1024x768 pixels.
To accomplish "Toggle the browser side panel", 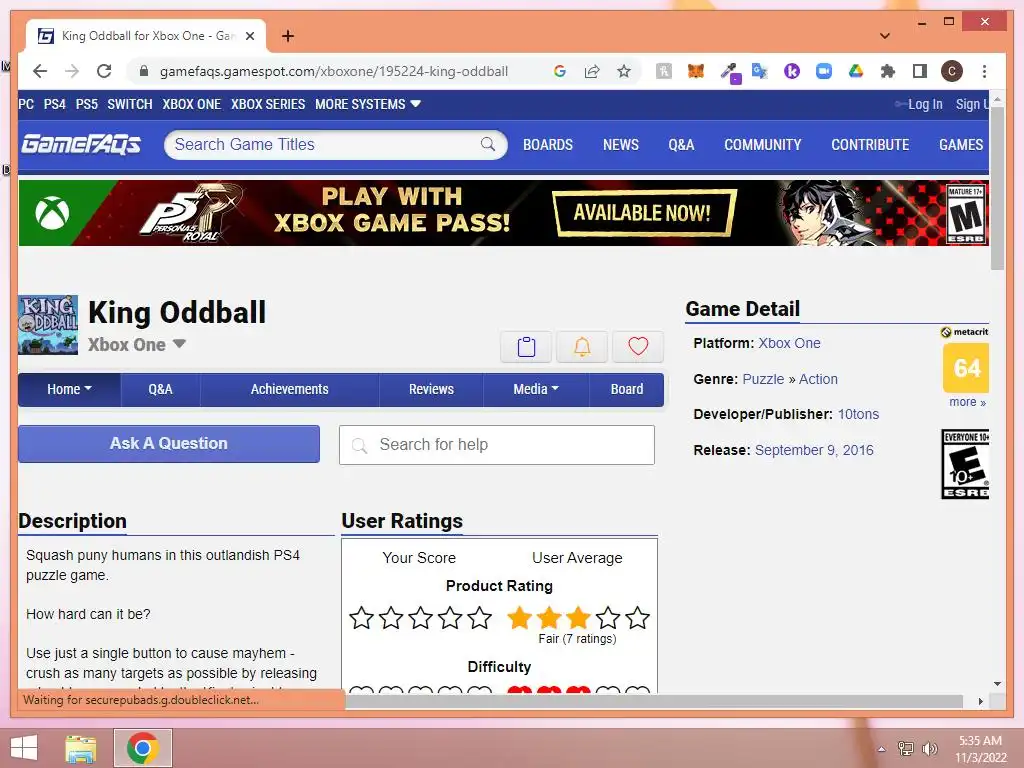I will [920, 71].
